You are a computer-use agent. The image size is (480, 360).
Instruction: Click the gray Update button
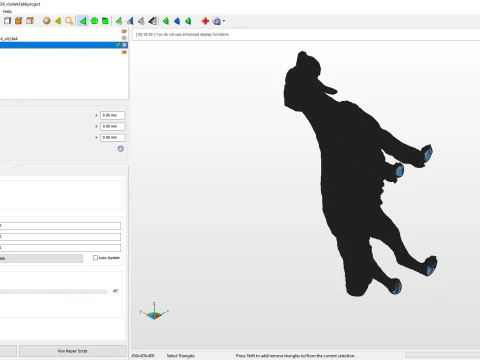[41, 258]
